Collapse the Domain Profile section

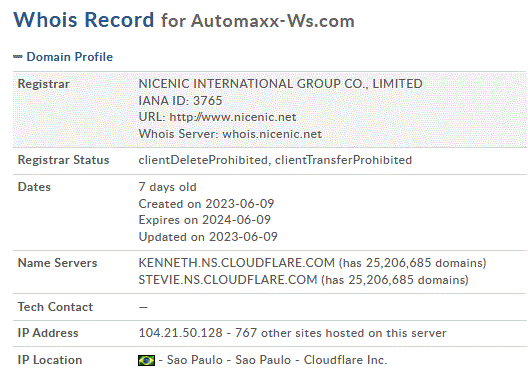point(18,57)
